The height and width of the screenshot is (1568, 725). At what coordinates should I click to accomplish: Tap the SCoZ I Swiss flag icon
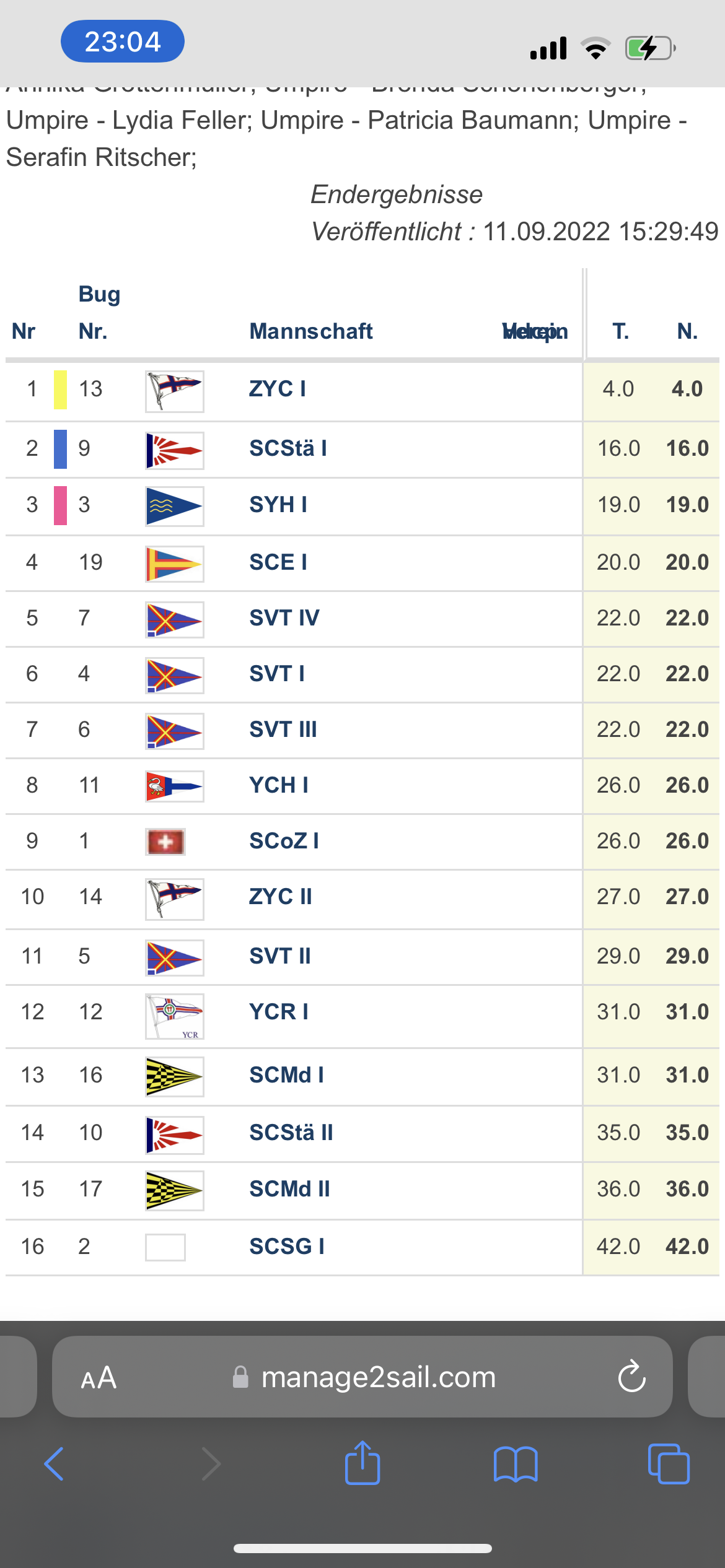165,842
